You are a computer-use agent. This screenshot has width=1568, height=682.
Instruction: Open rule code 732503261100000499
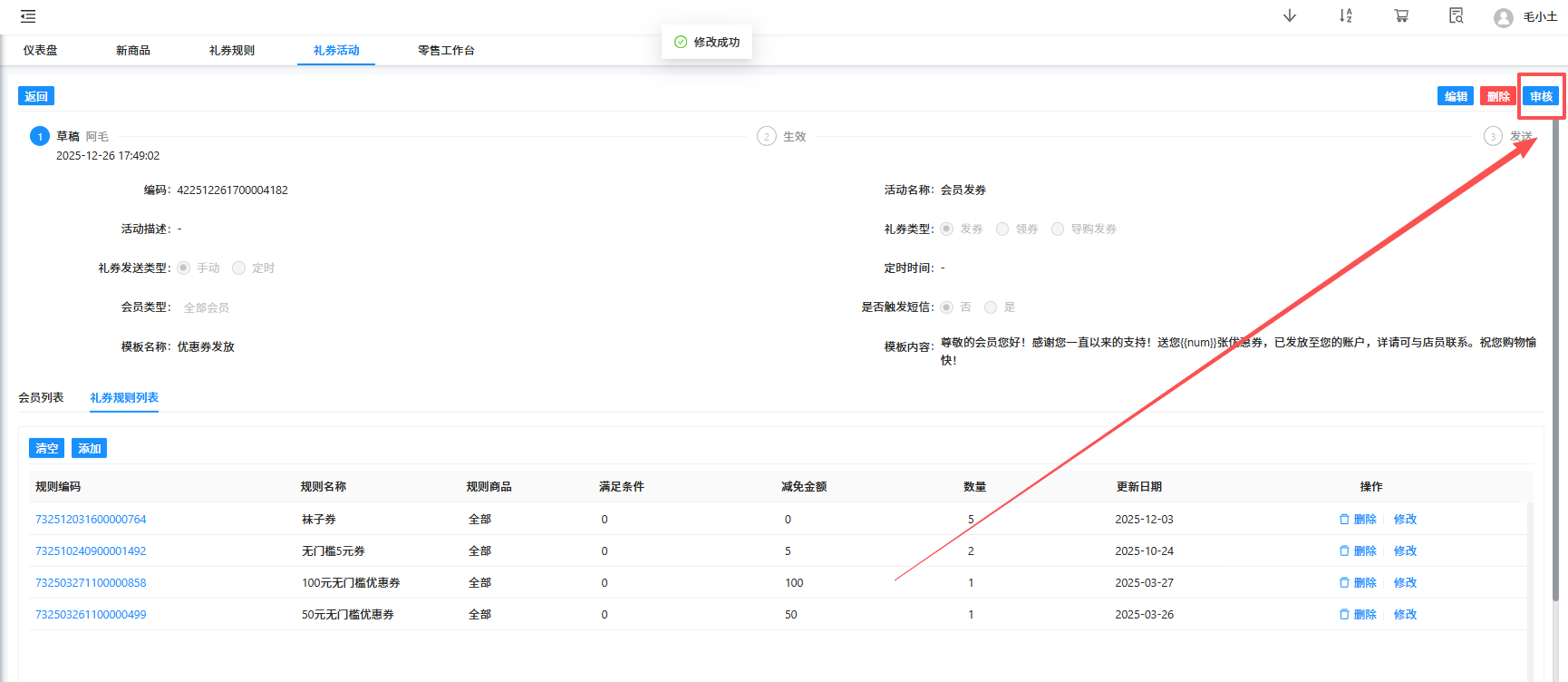coord(91,615)
